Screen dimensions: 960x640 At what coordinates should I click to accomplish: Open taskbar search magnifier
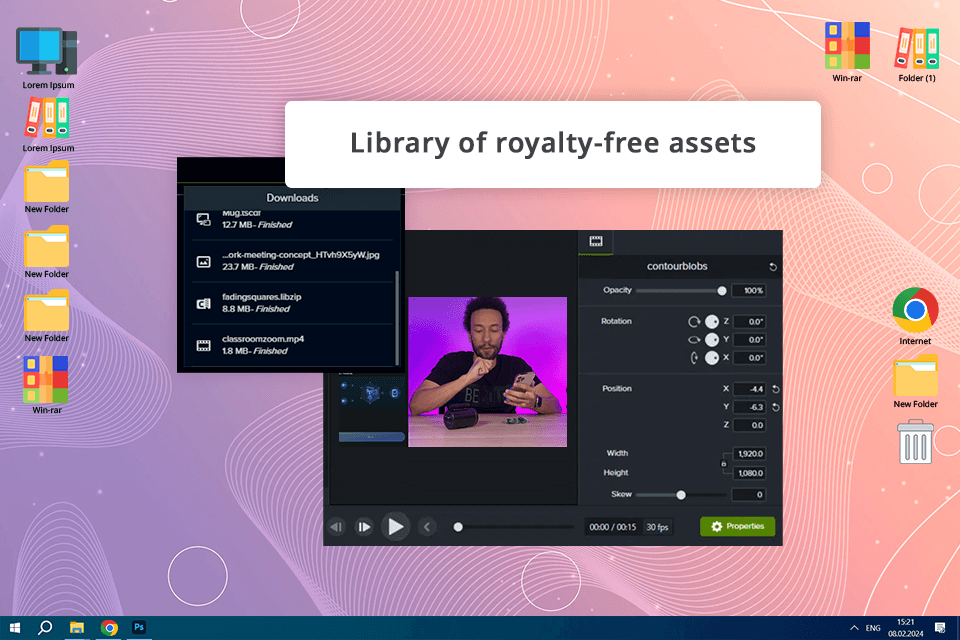pyautogui.click(x=45, y=628)
